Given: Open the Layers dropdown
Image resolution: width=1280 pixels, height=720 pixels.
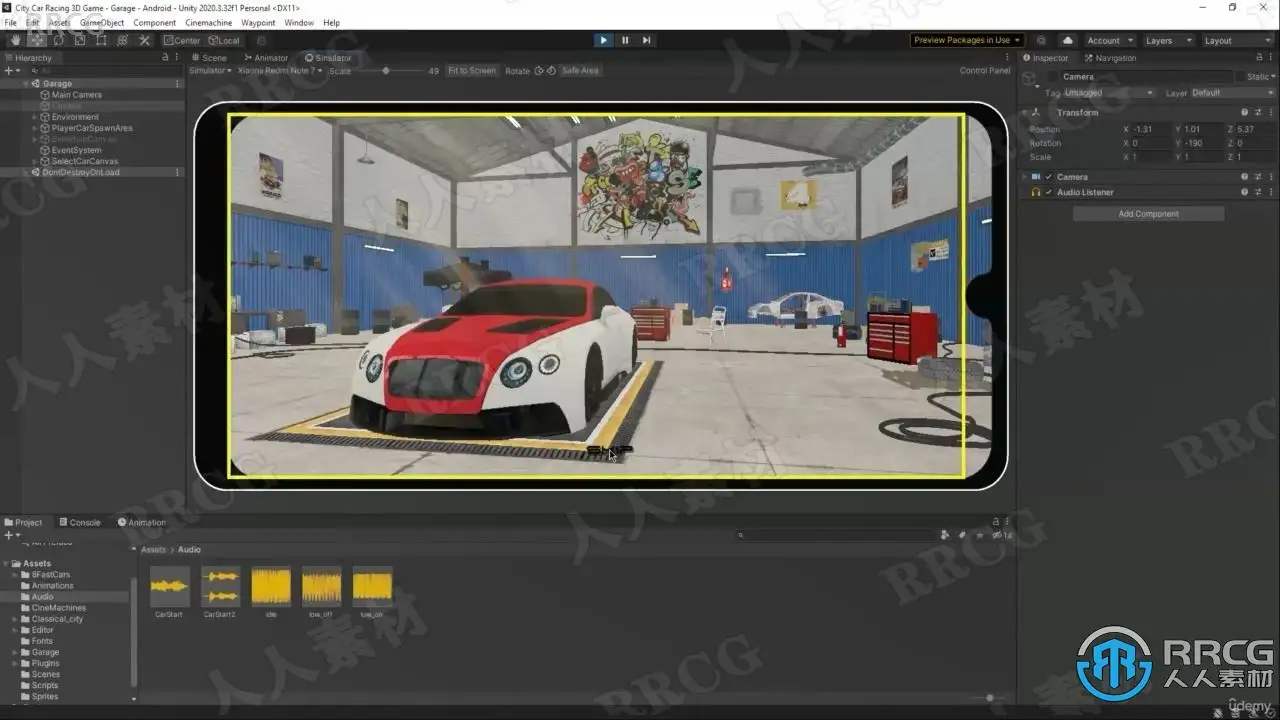Looking at the screenshot, I should 1168,41.
